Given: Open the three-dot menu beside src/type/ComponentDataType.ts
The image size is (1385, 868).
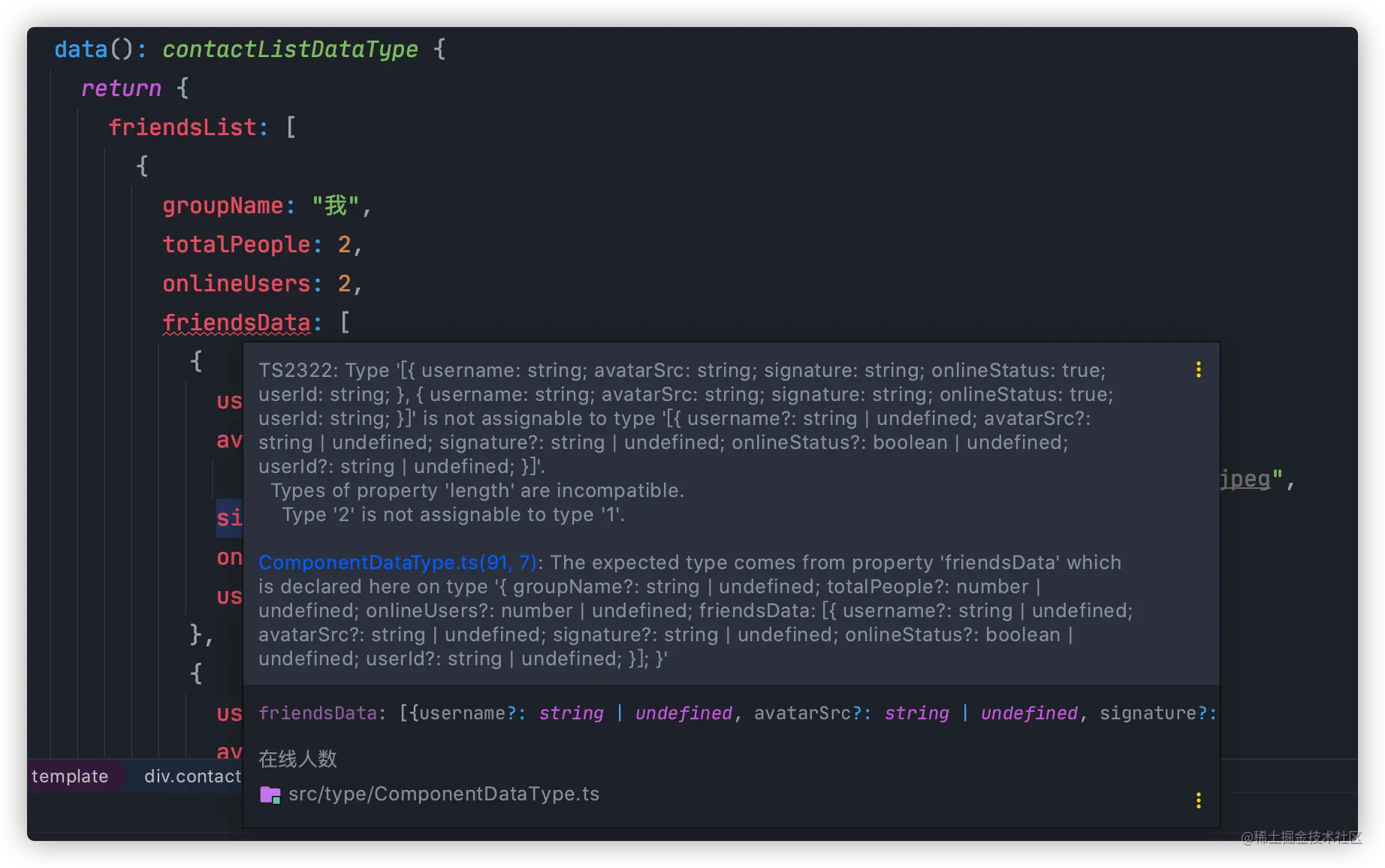Looking at the screenshot, I should tap(1198, 800).
